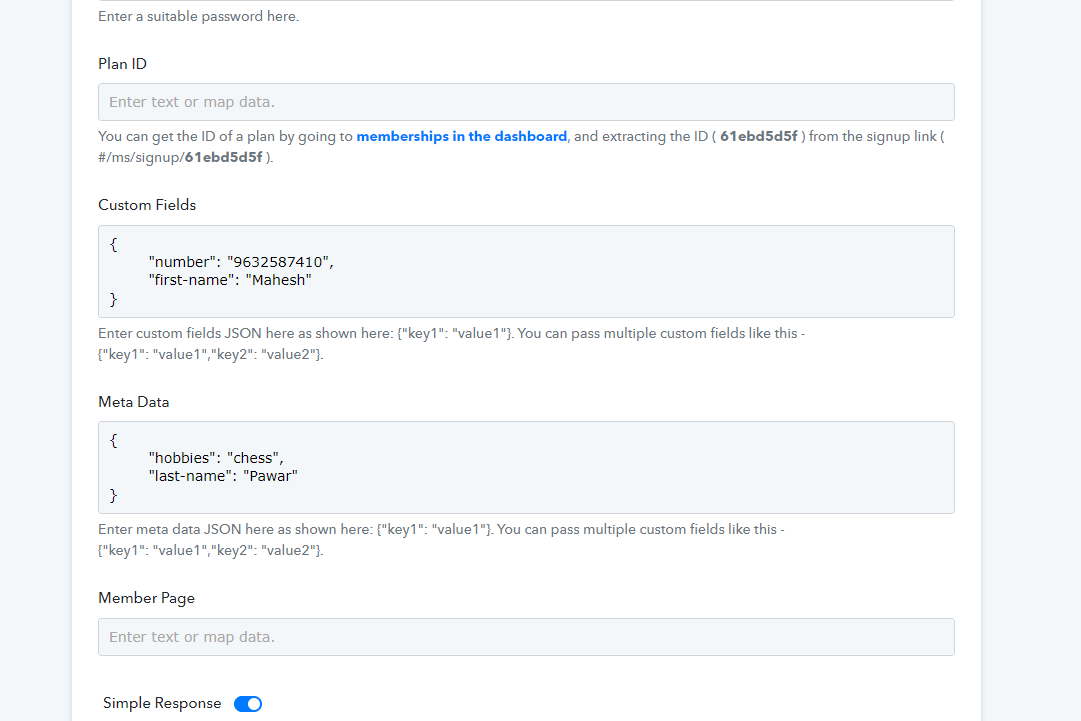Viewport: 1081px width, 721px height.
Task: Place cursor on the "chess" hobbies value
Action: tap(255, 458)
